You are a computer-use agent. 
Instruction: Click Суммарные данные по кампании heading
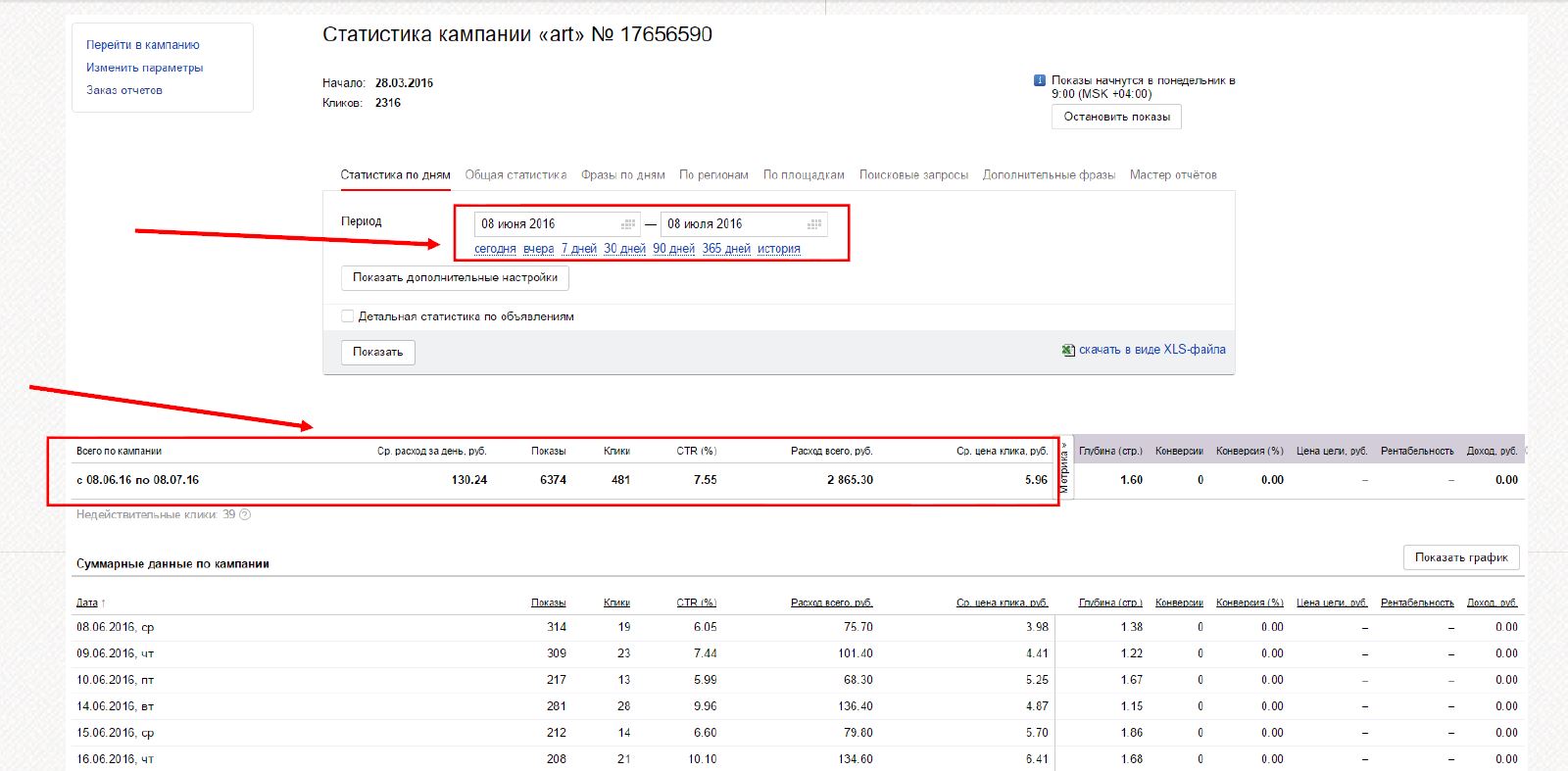click(172, 564)
